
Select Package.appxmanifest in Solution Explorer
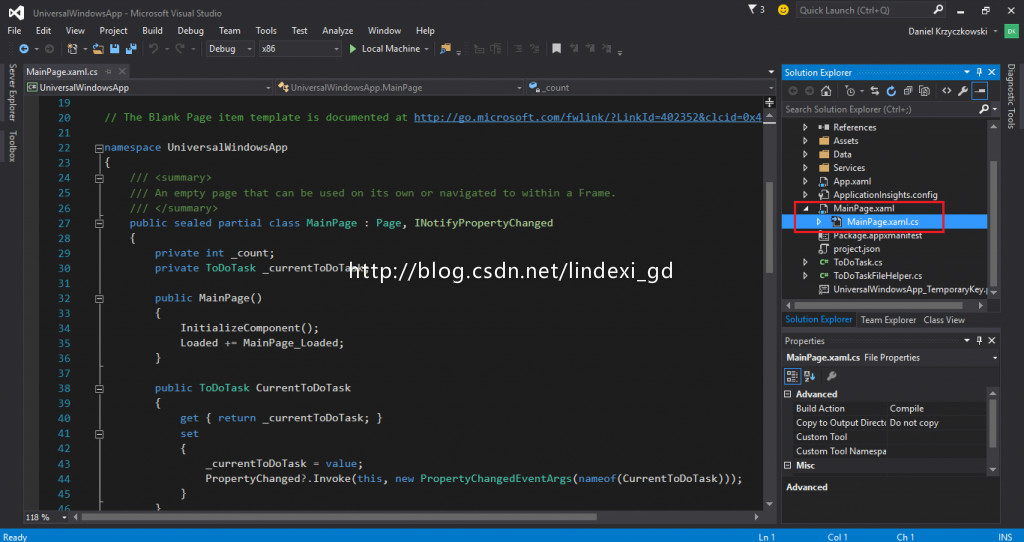(877, 236)
